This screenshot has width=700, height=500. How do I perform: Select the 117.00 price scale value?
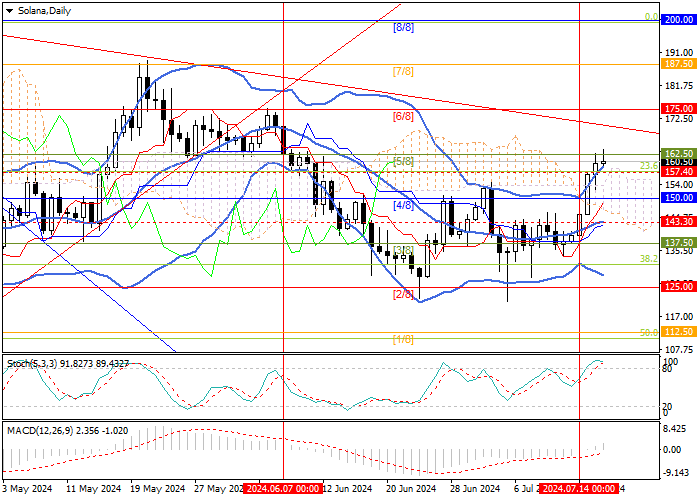[679, 317]
